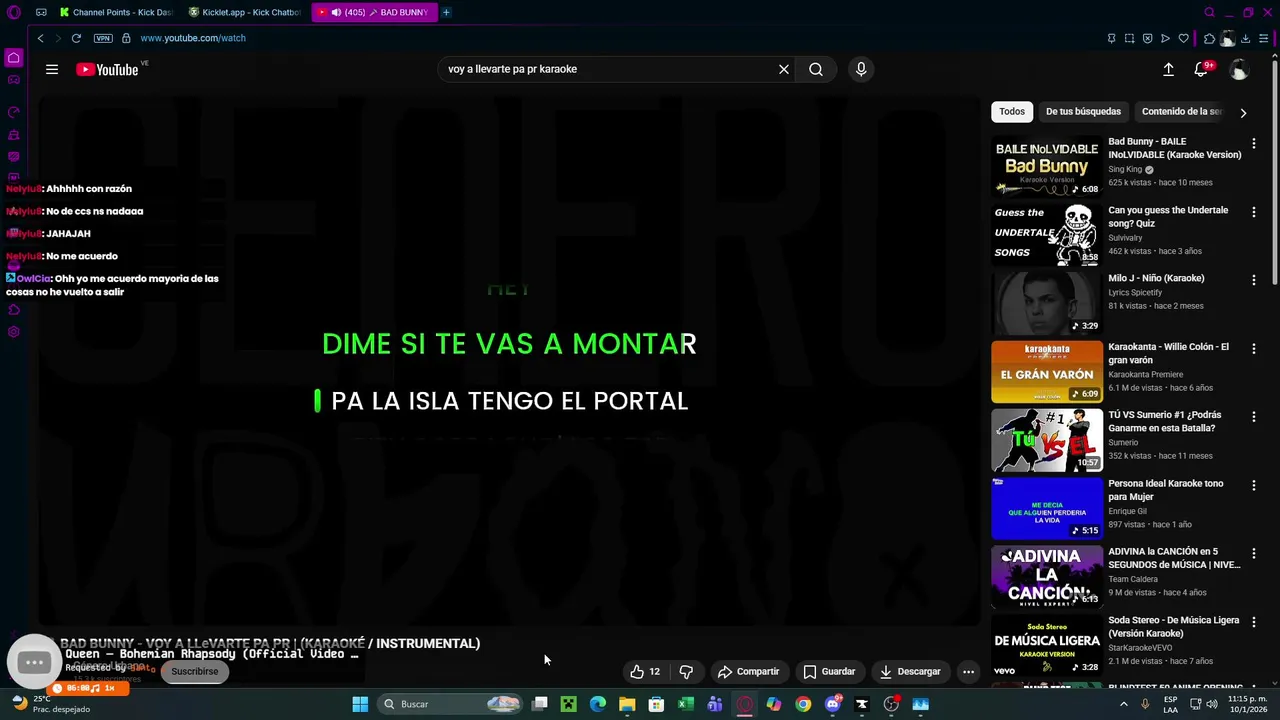Open Milo J - Niño (Karaoke) title

(x=1156, y=278)
